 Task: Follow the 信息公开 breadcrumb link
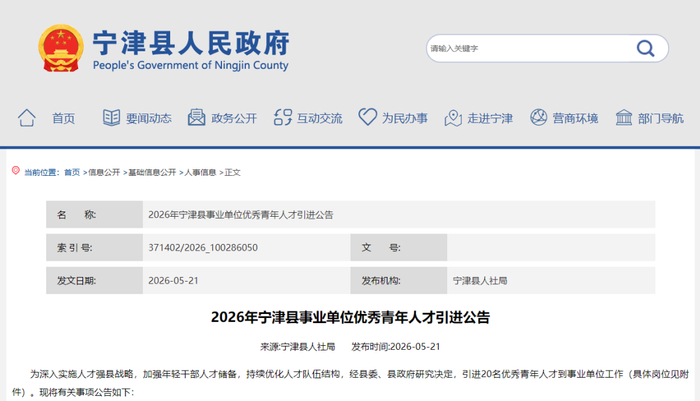click(x=104, y=172)
